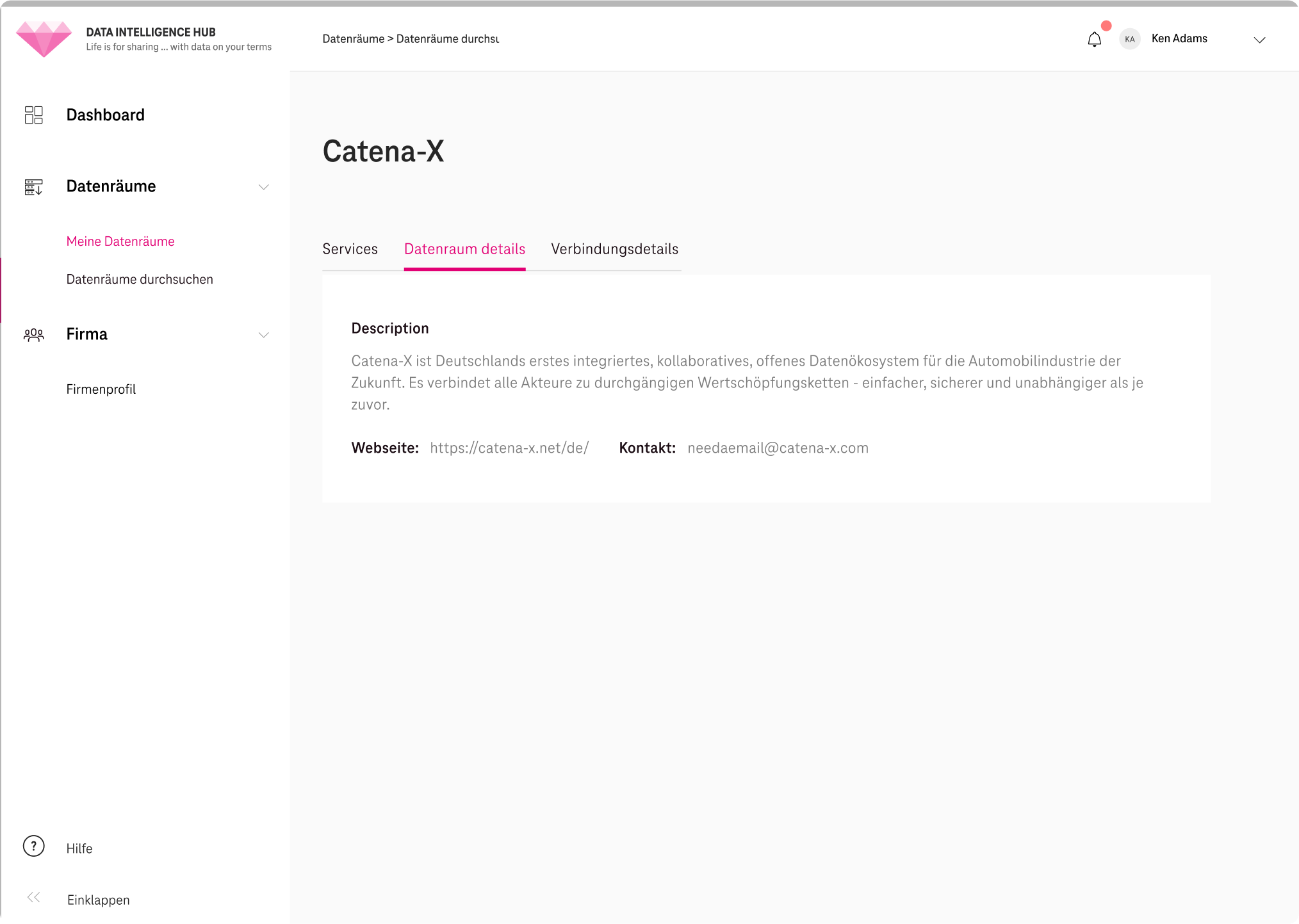Click the Webseite label
The image size is (1299, 924).
(x=385, y=448)
